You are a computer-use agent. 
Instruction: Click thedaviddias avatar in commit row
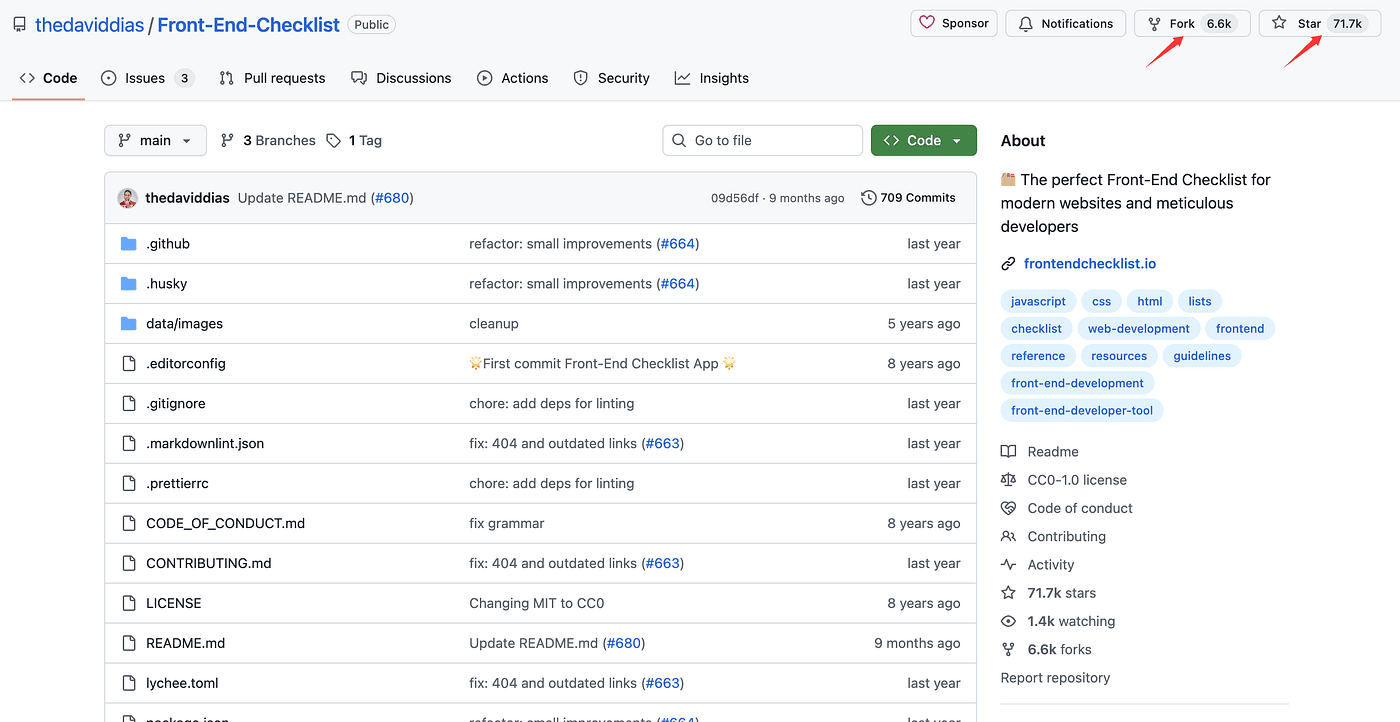coord(127,198)
